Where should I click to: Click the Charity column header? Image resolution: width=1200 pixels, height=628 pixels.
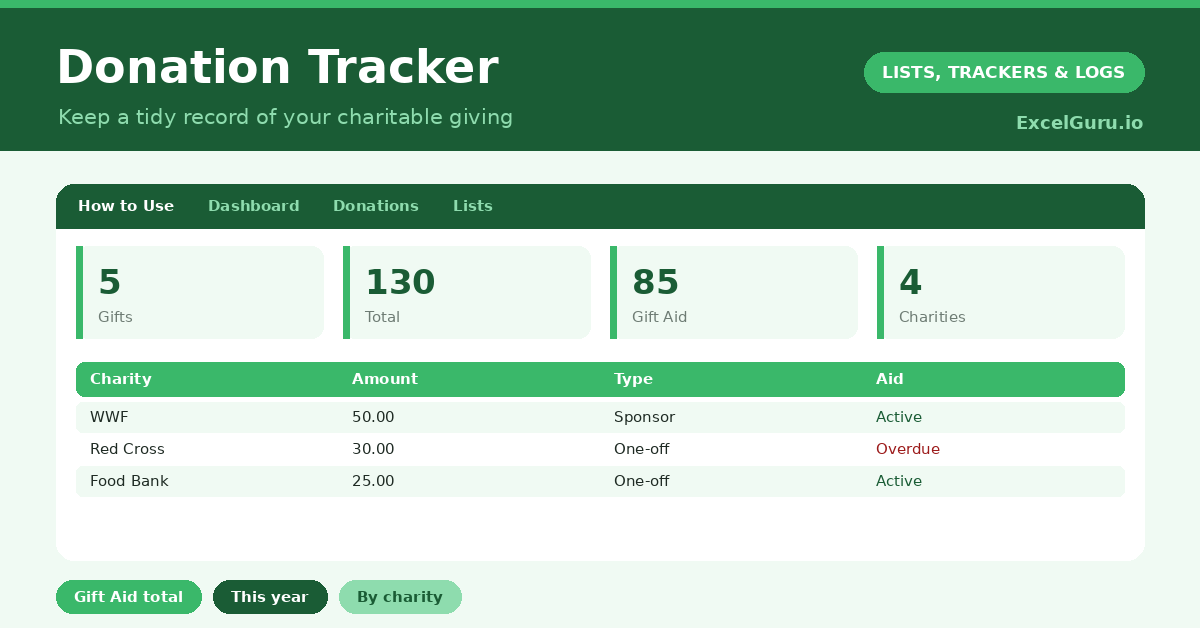pos(121,379)
